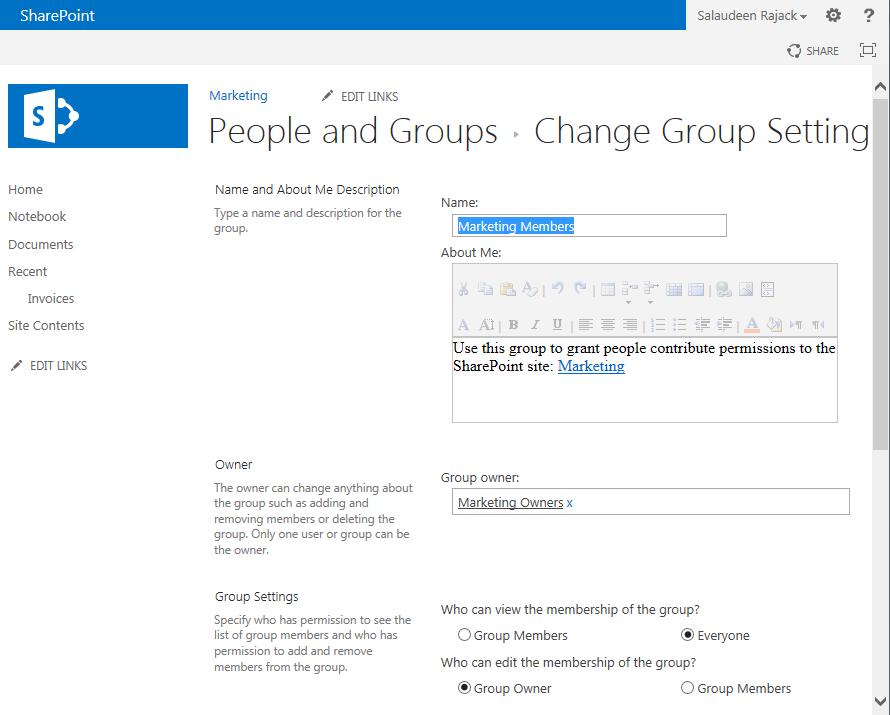890x715 pixels.
Task: Open Home in the left navigation
Action: tap(26, 190)
